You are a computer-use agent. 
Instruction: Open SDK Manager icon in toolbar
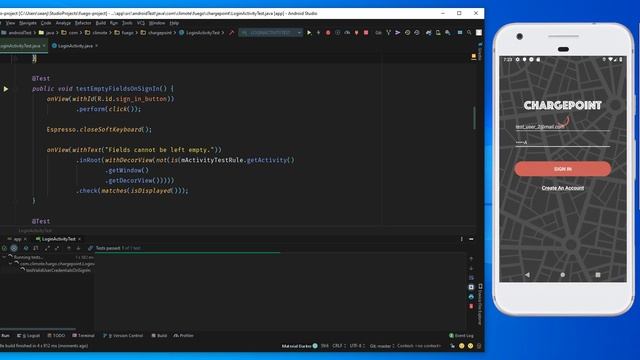448,33
